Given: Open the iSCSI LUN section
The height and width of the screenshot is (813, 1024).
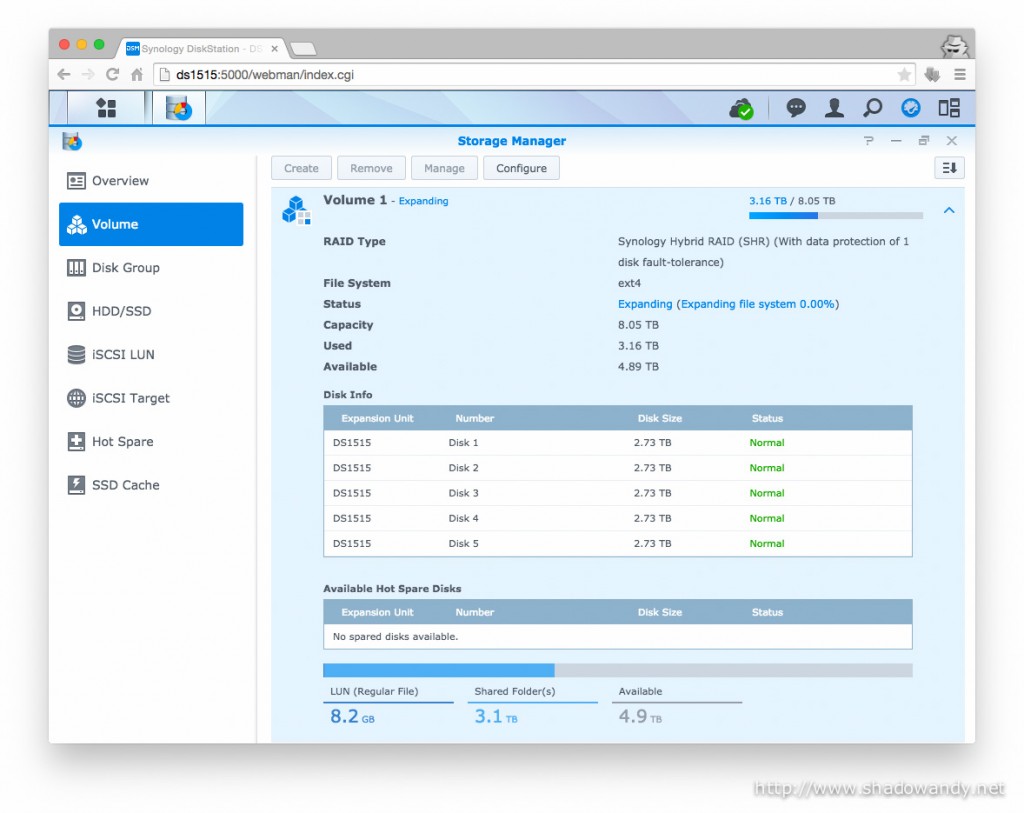Looking at the screenshot, I should point(151,355).
